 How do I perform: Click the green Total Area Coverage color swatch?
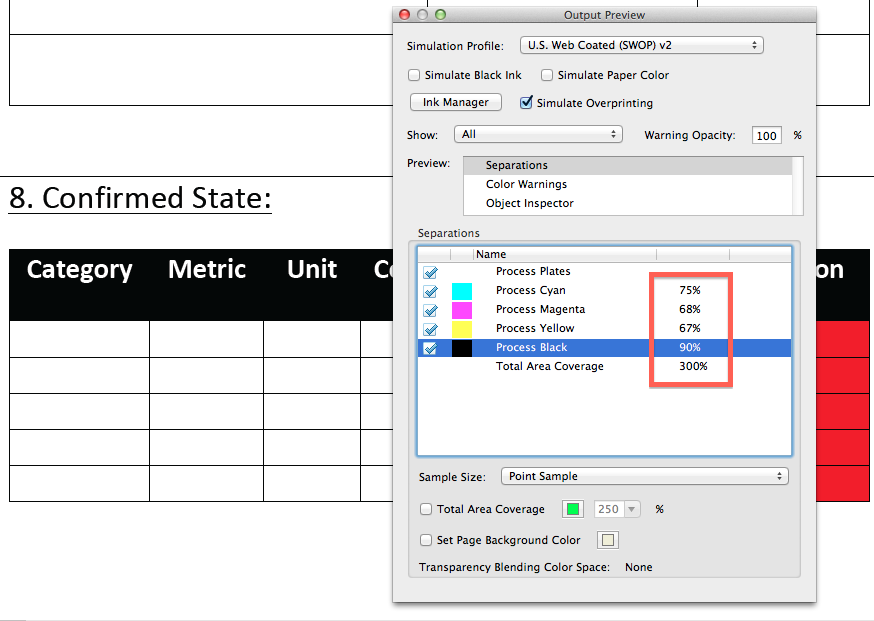pyautogui.click(x=572, y=509)
